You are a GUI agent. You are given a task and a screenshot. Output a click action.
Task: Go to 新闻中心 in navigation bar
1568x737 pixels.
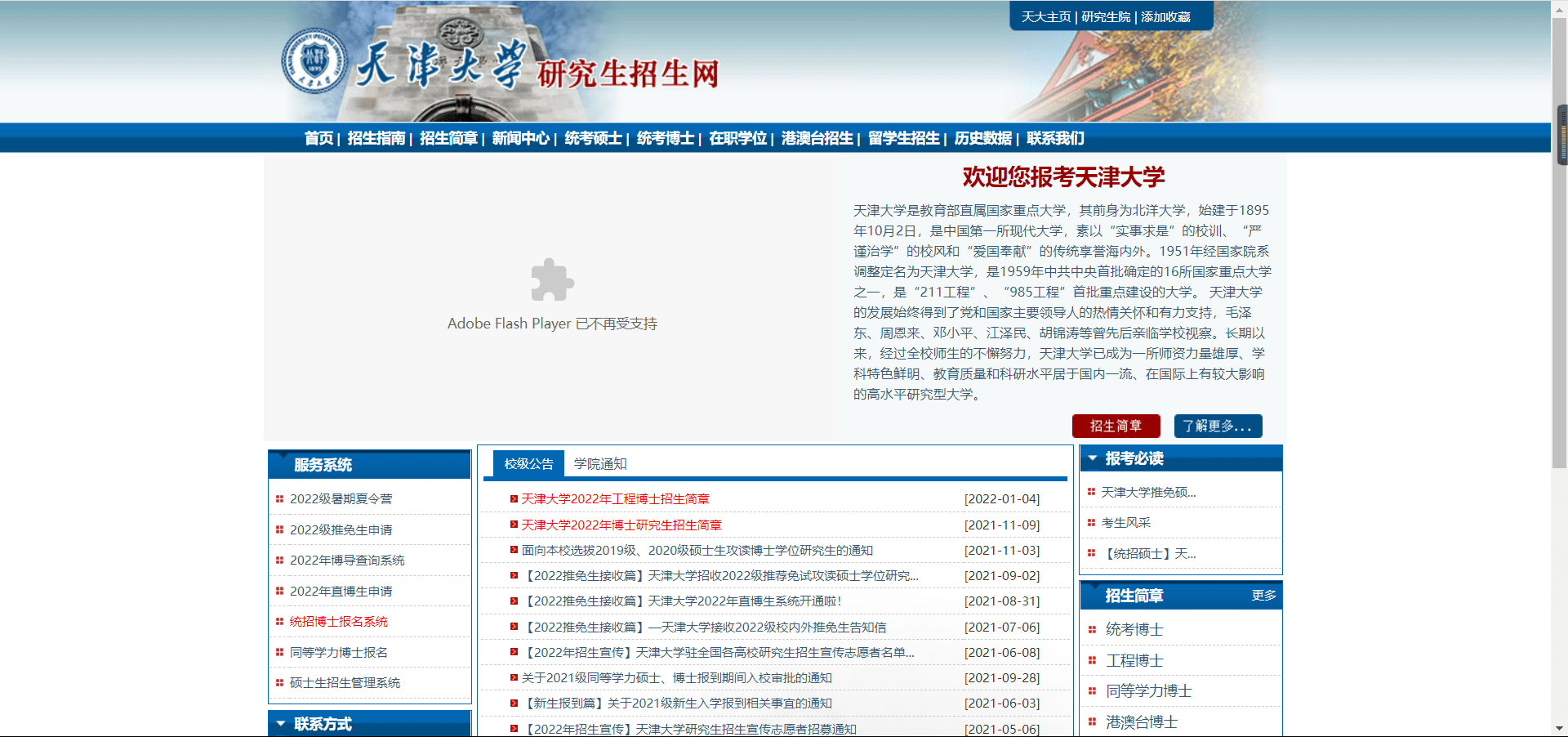point(521,138)
